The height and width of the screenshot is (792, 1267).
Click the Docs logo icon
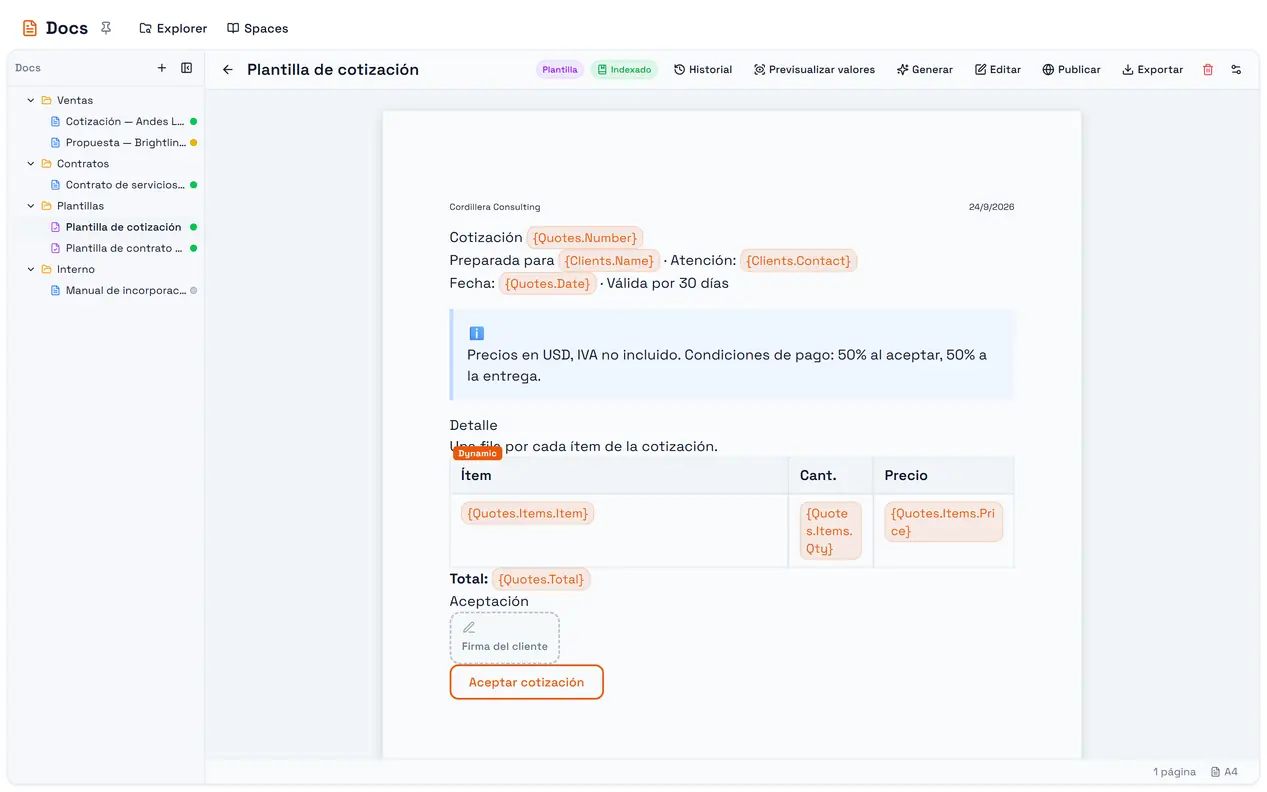click(30, 29)
